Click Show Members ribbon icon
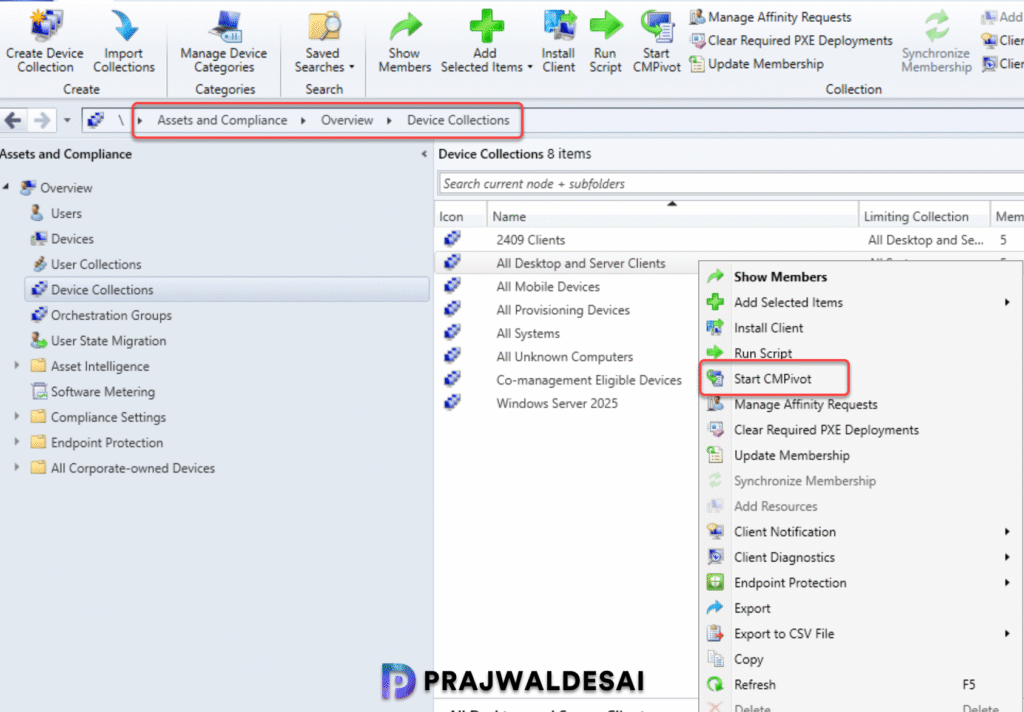The width and height of the screenshot is (1024, 712). tap(404, 40)
